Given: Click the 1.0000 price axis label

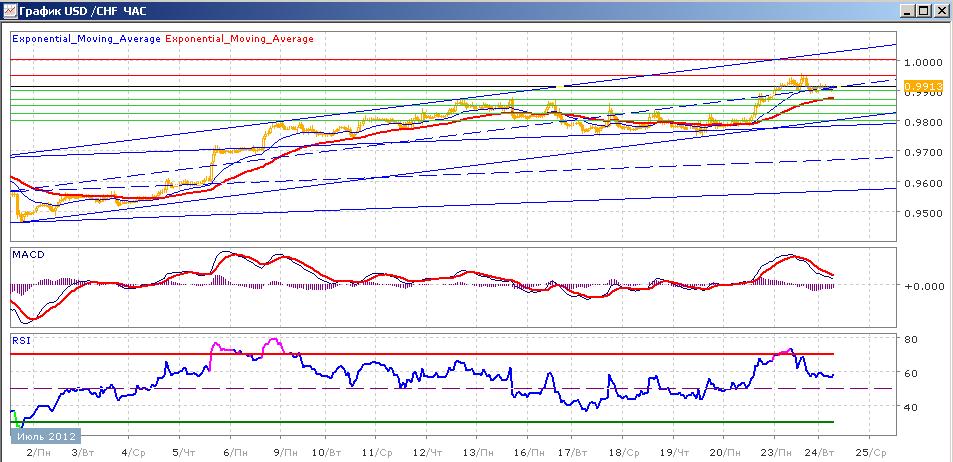Looking at the screenshot, I should tap(923, 62).
